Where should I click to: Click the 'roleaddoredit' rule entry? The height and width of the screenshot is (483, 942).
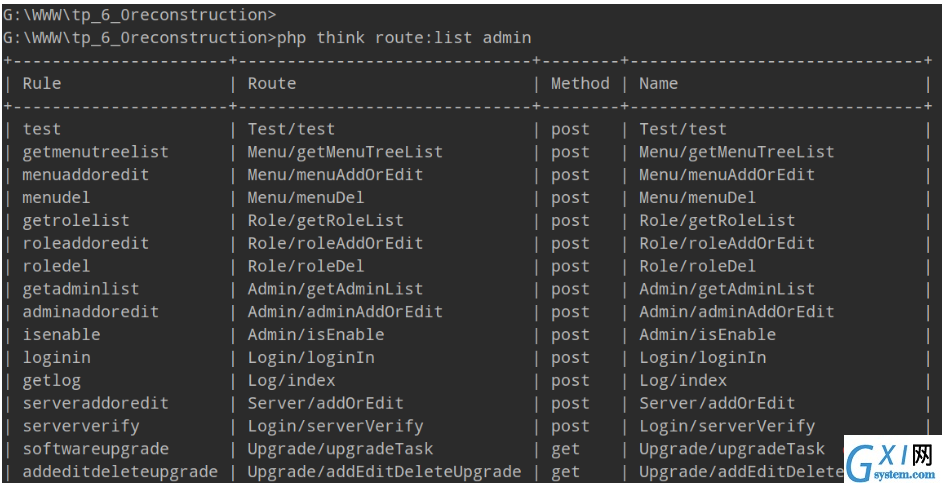tap(85, 243)
